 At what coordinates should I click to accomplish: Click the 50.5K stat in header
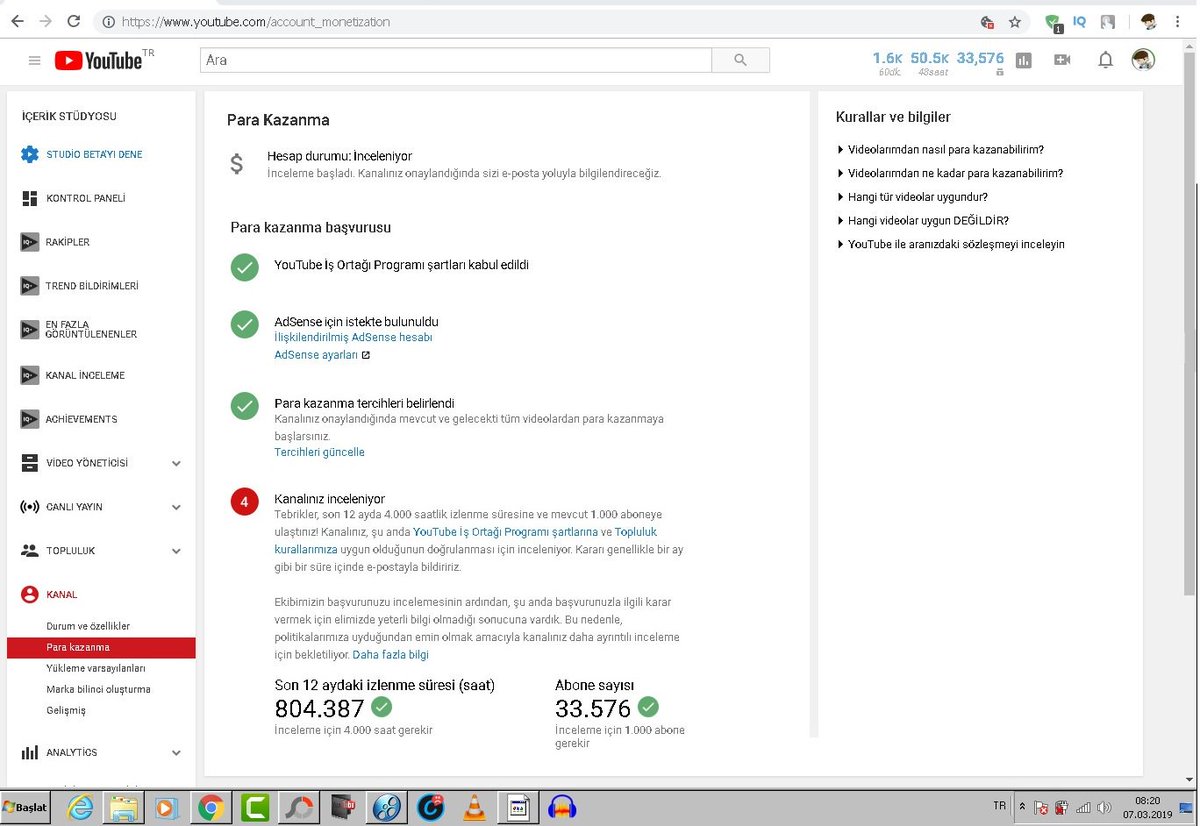(x=930, y=59)
